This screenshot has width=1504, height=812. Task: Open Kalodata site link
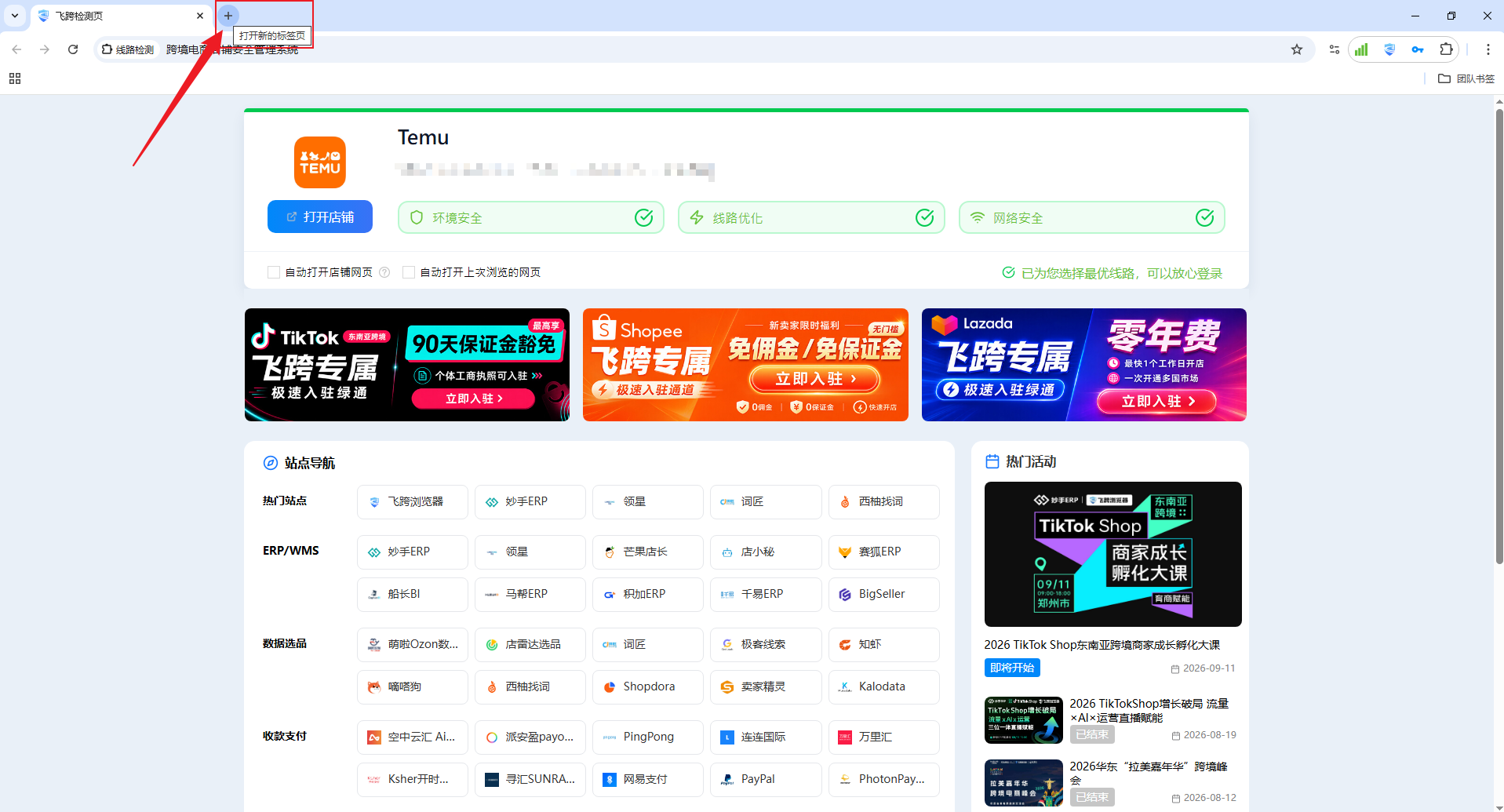(x=884, y=687)
